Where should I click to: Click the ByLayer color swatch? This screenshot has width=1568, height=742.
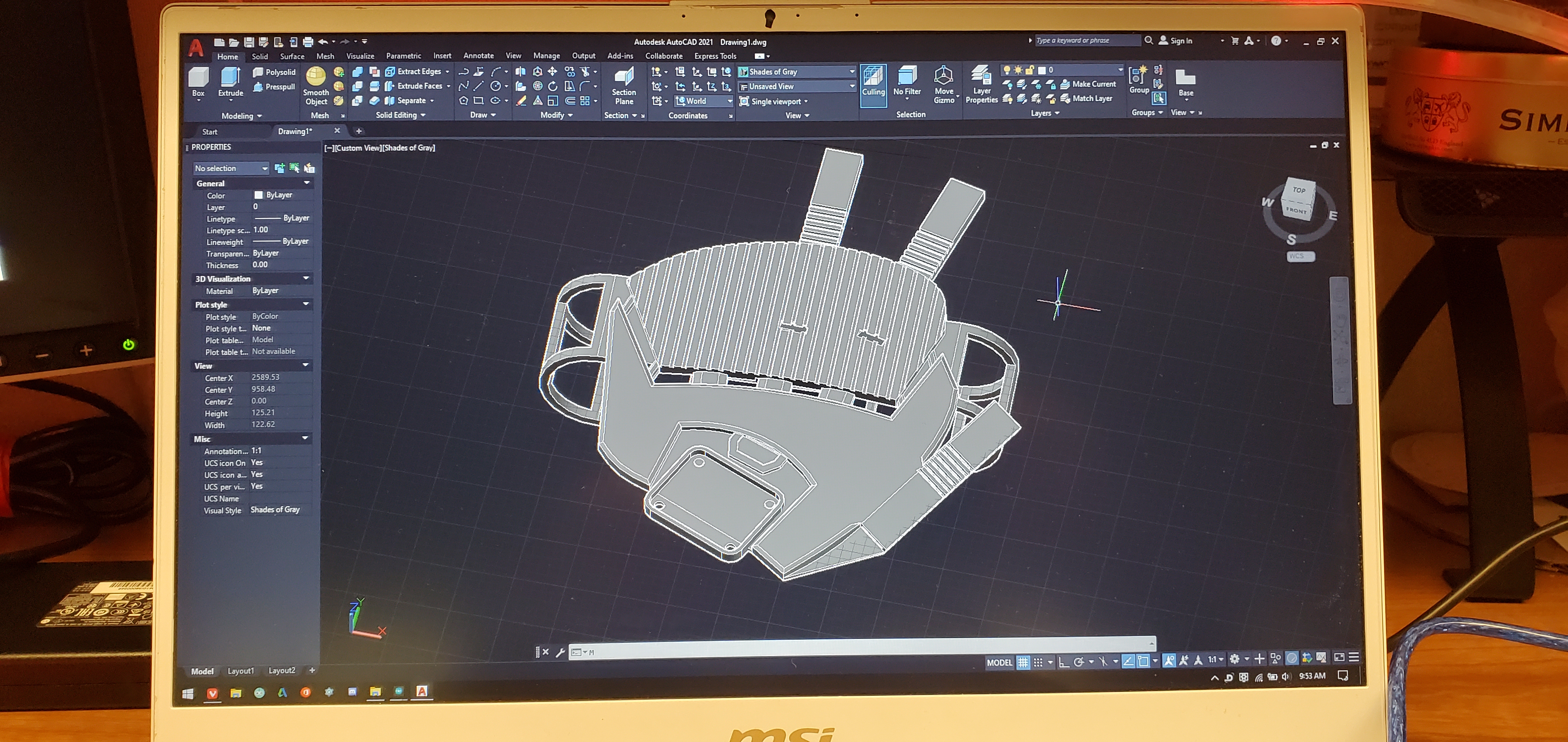point(259,195)
